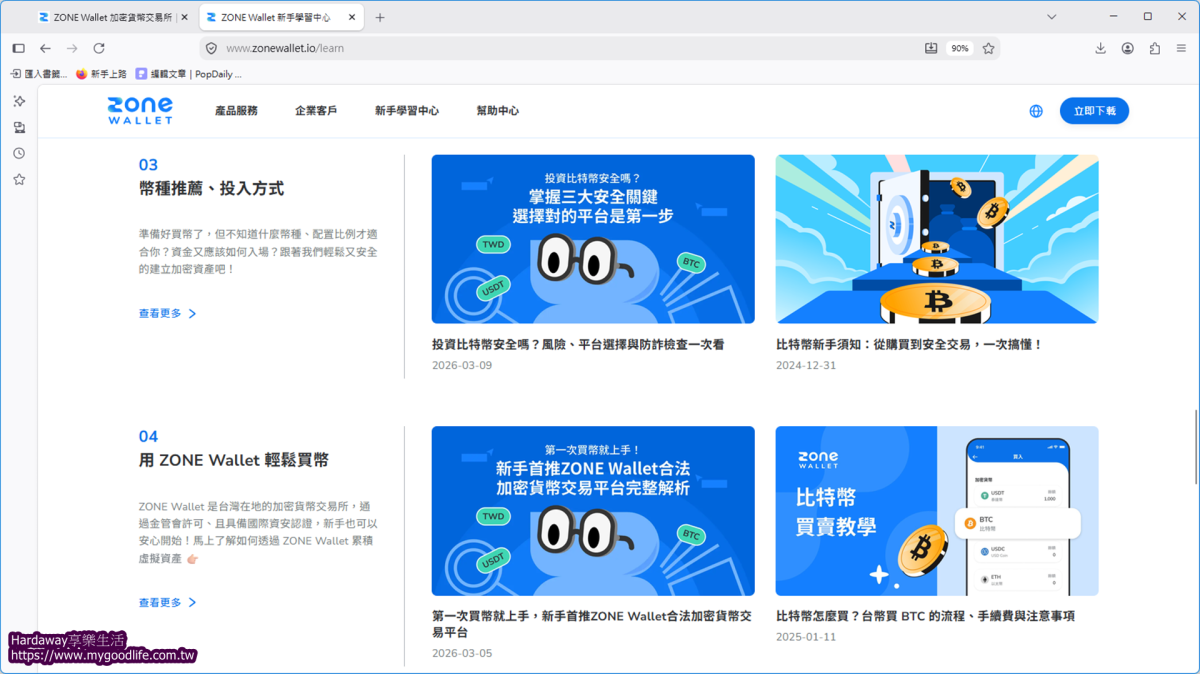
Task: Click the 用 ZONE Wallet 輕鬆買幣 heading
Action: 234,460
